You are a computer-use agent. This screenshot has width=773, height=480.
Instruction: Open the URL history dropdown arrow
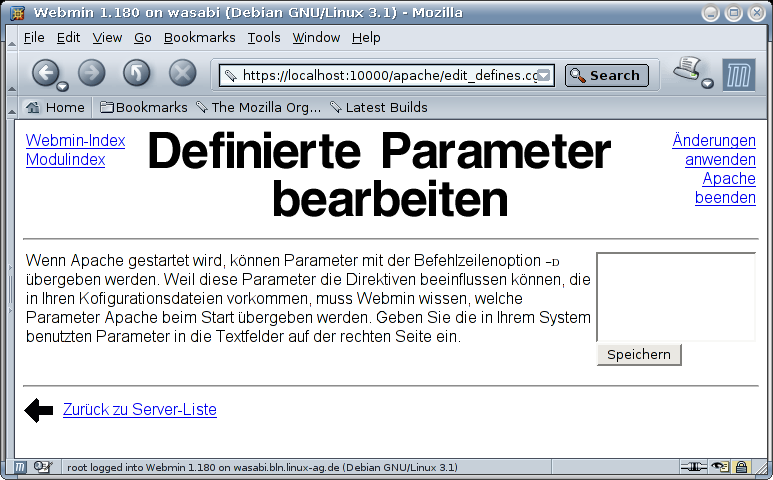(x=544, y=75)
